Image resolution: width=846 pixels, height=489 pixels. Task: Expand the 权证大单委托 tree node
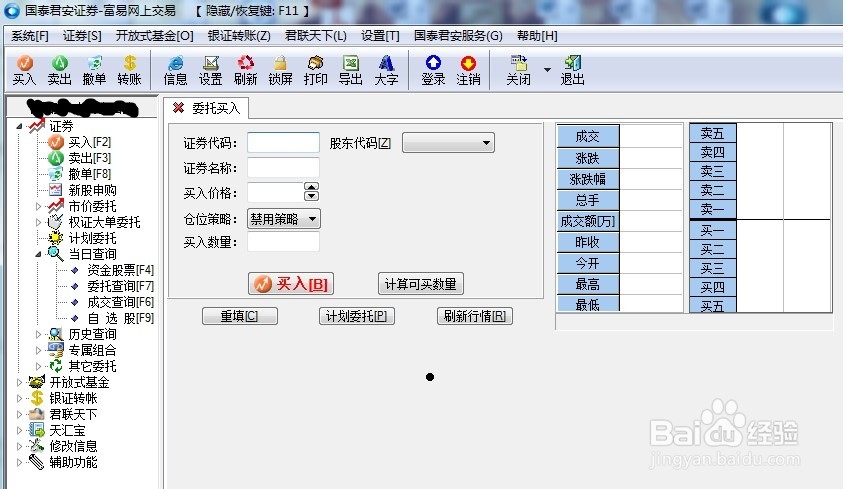(x=38, y=222)
